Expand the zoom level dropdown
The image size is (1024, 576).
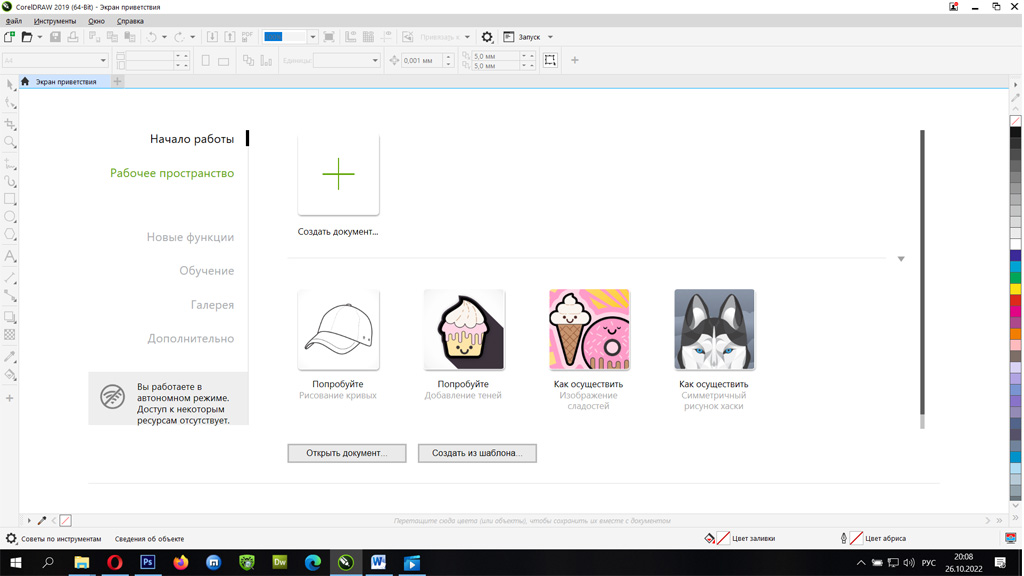(x=312, y=37)
